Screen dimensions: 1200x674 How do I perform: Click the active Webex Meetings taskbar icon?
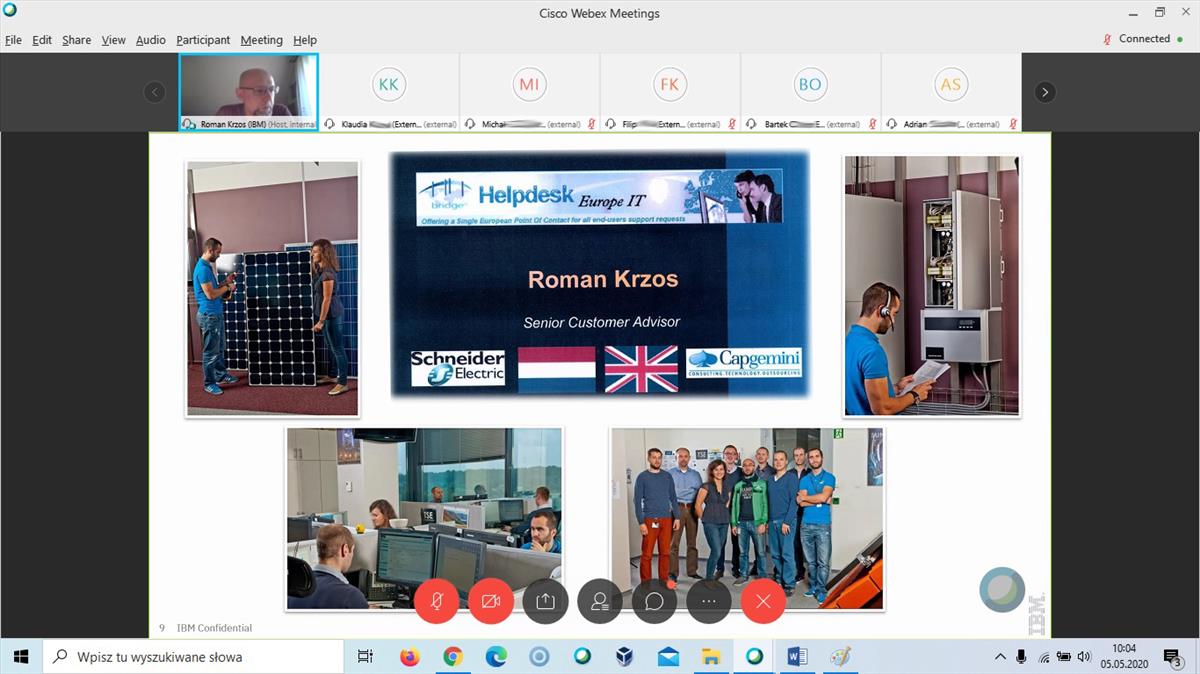tap(754, 657)
